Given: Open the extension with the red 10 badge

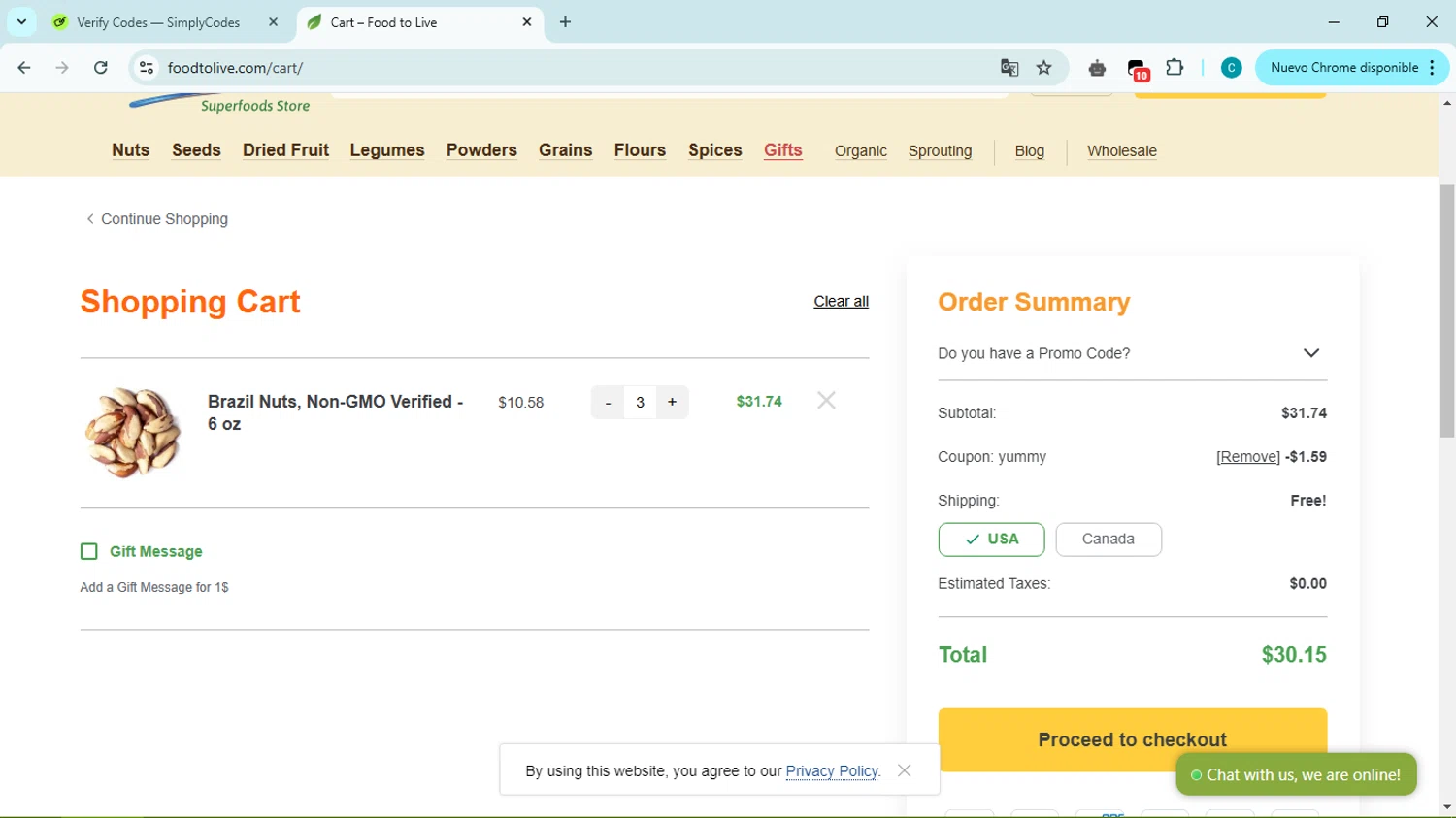Looking at the screenshot, I should pos(1138,69).
